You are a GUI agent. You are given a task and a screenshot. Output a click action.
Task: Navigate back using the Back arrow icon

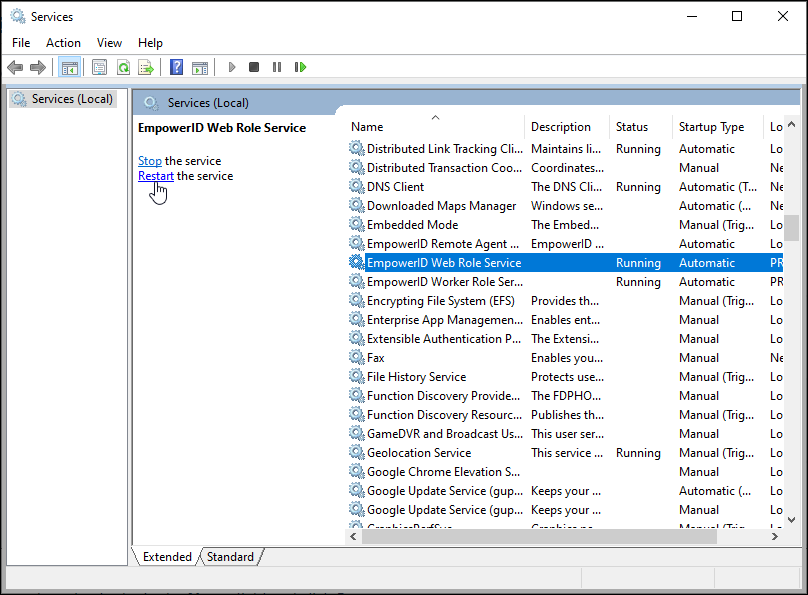tap(15, 67)
